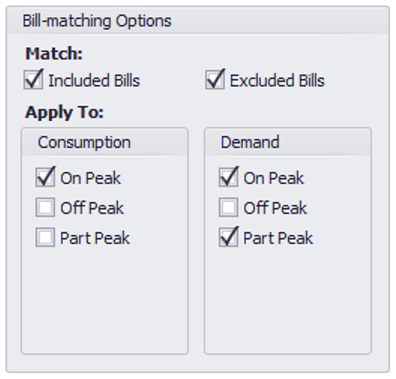
Task: Uncheck the Excluded Bills checkbox
Action: [215, 80]
